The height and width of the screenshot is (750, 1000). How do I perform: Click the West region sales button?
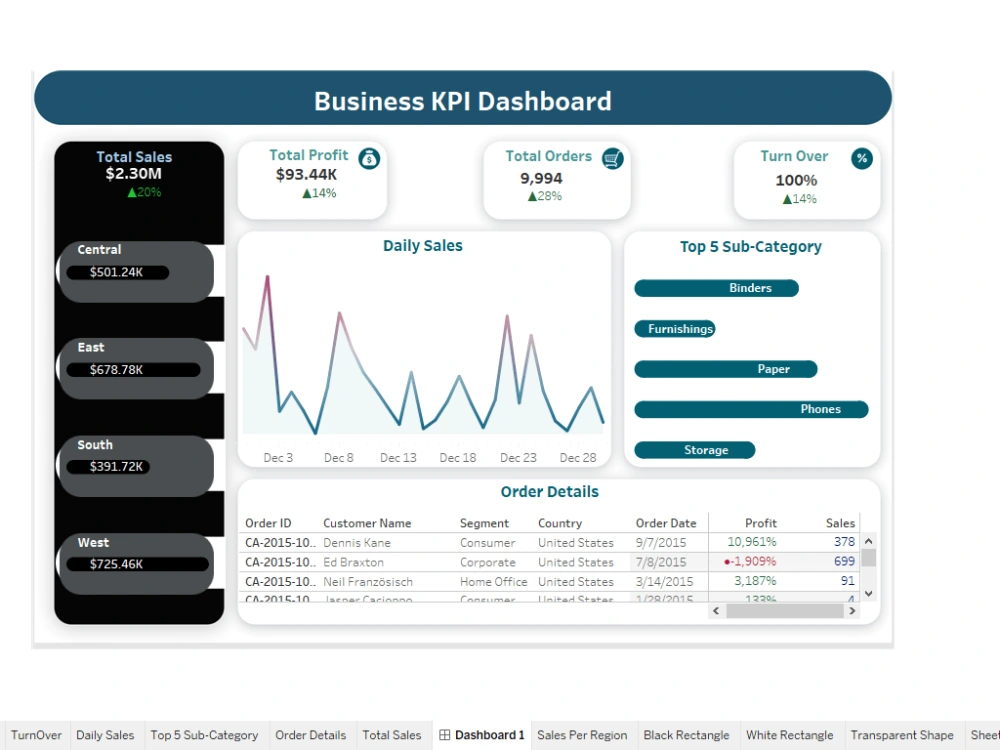pyautogui.click(x=136, y=563)
